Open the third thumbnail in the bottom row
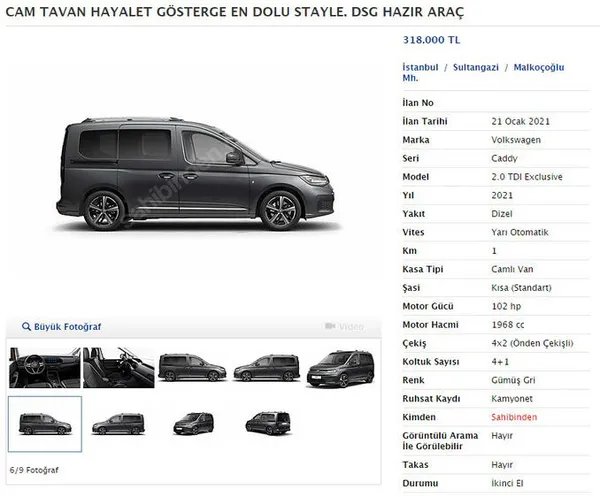 (192, 423)
